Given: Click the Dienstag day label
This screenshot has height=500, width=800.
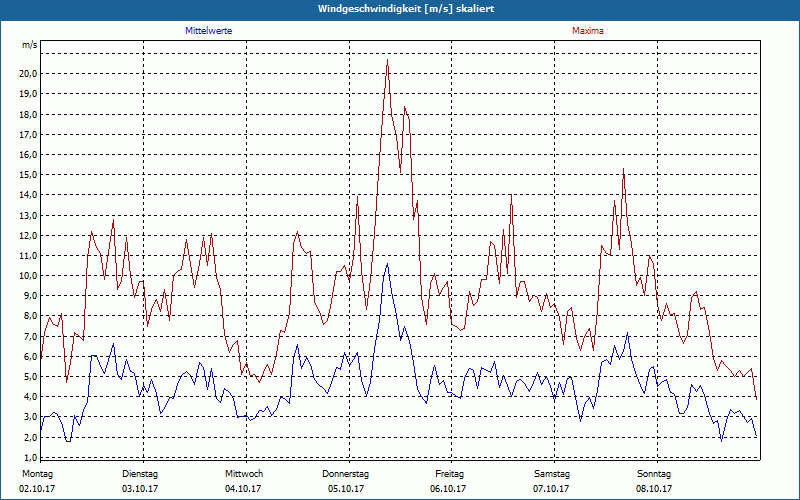Looking at the screenshot, I should 140,474.
